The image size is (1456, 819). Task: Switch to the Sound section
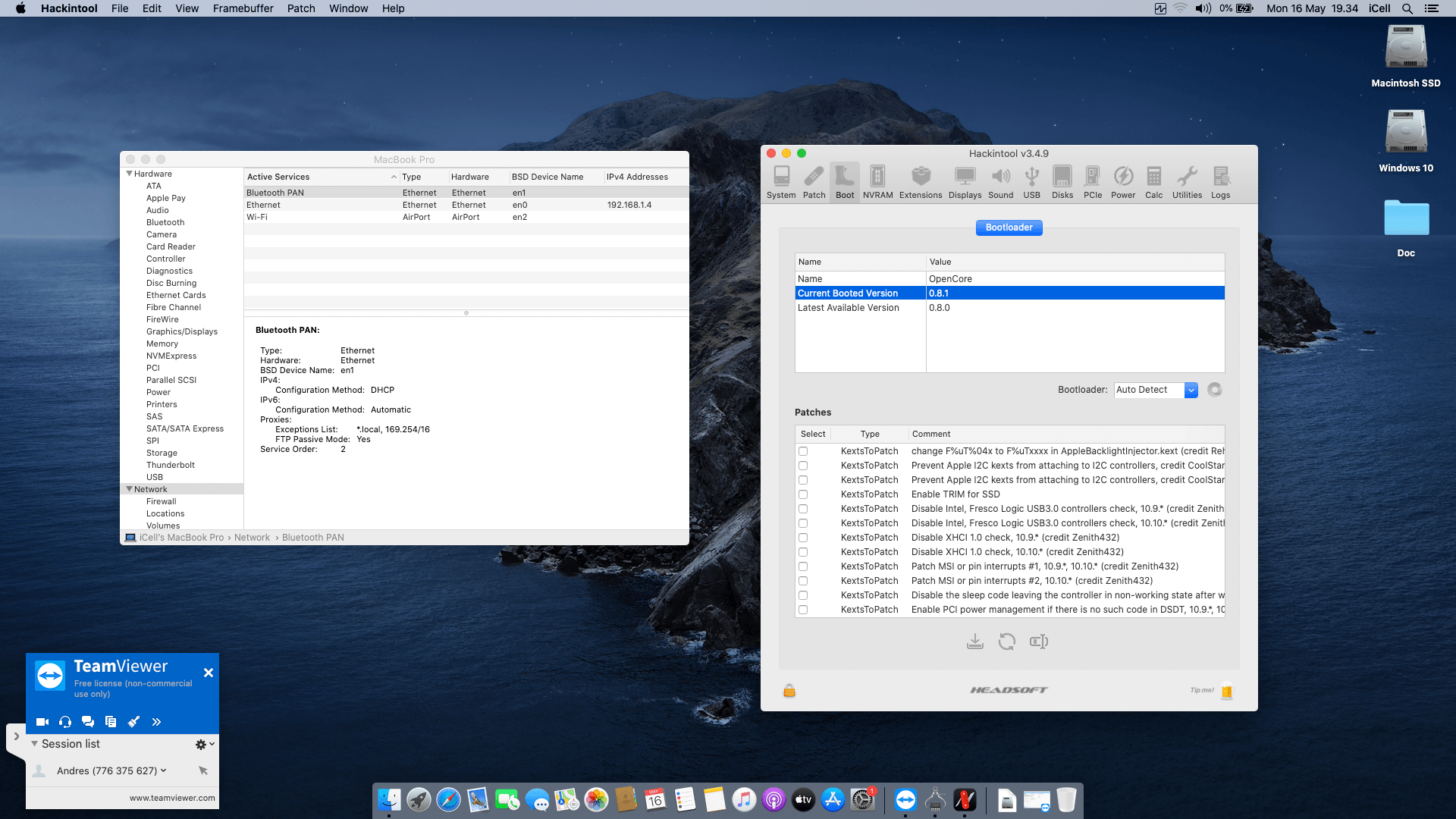pos(1001,180)
